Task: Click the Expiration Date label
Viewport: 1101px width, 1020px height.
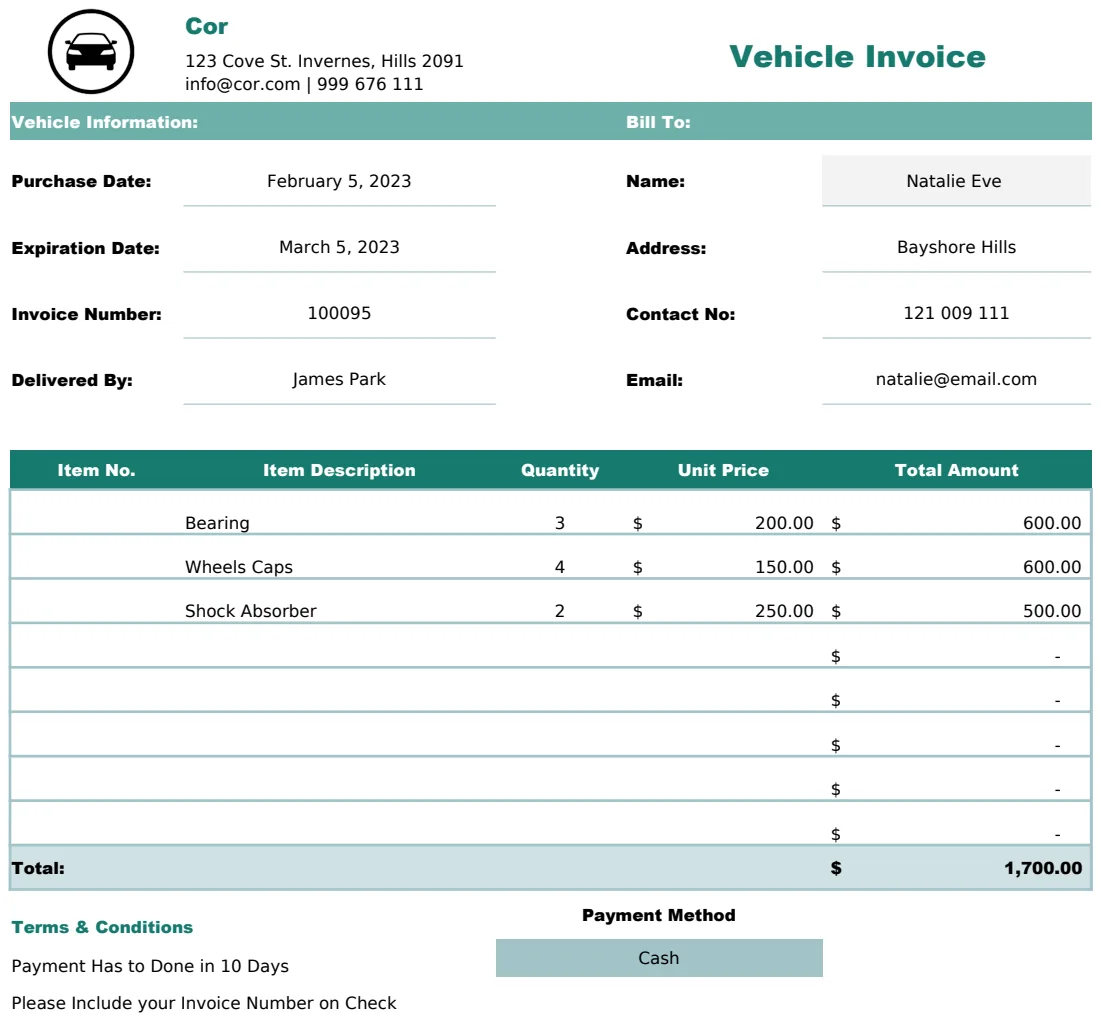Action: pos(86,249)
